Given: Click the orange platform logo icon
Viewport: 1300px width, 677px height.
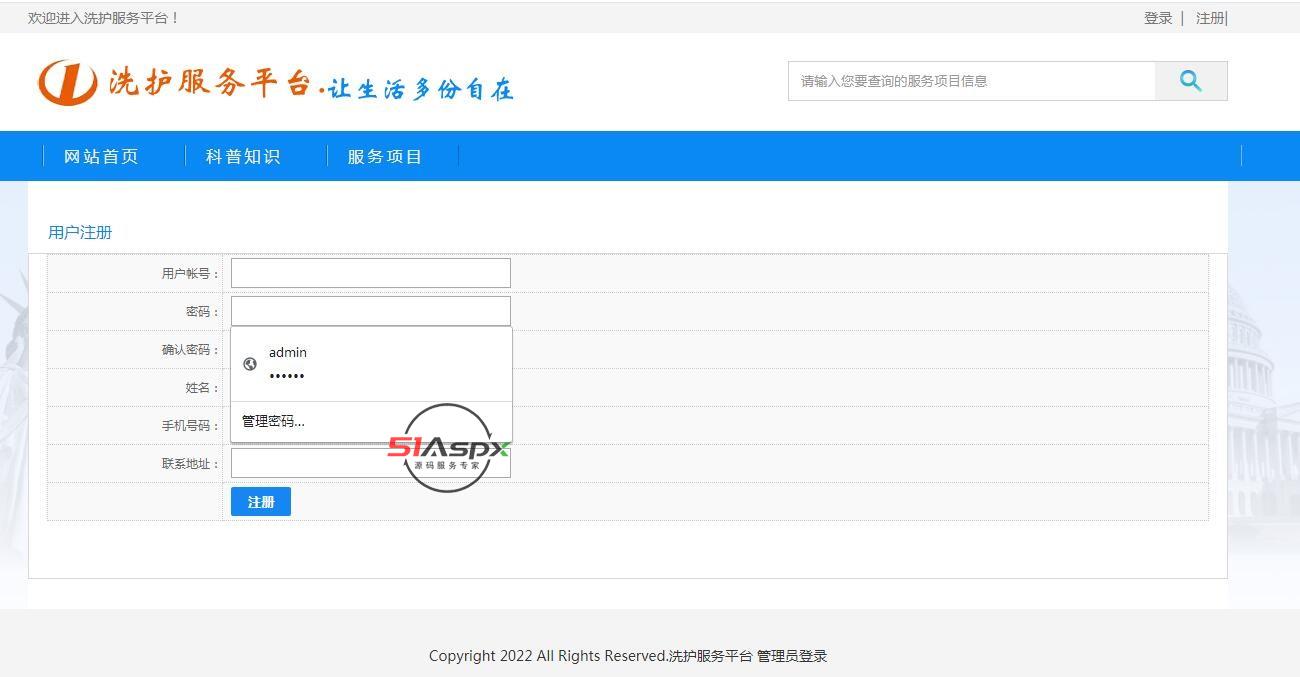Looking at the screenshot, I should coord(68,82).
